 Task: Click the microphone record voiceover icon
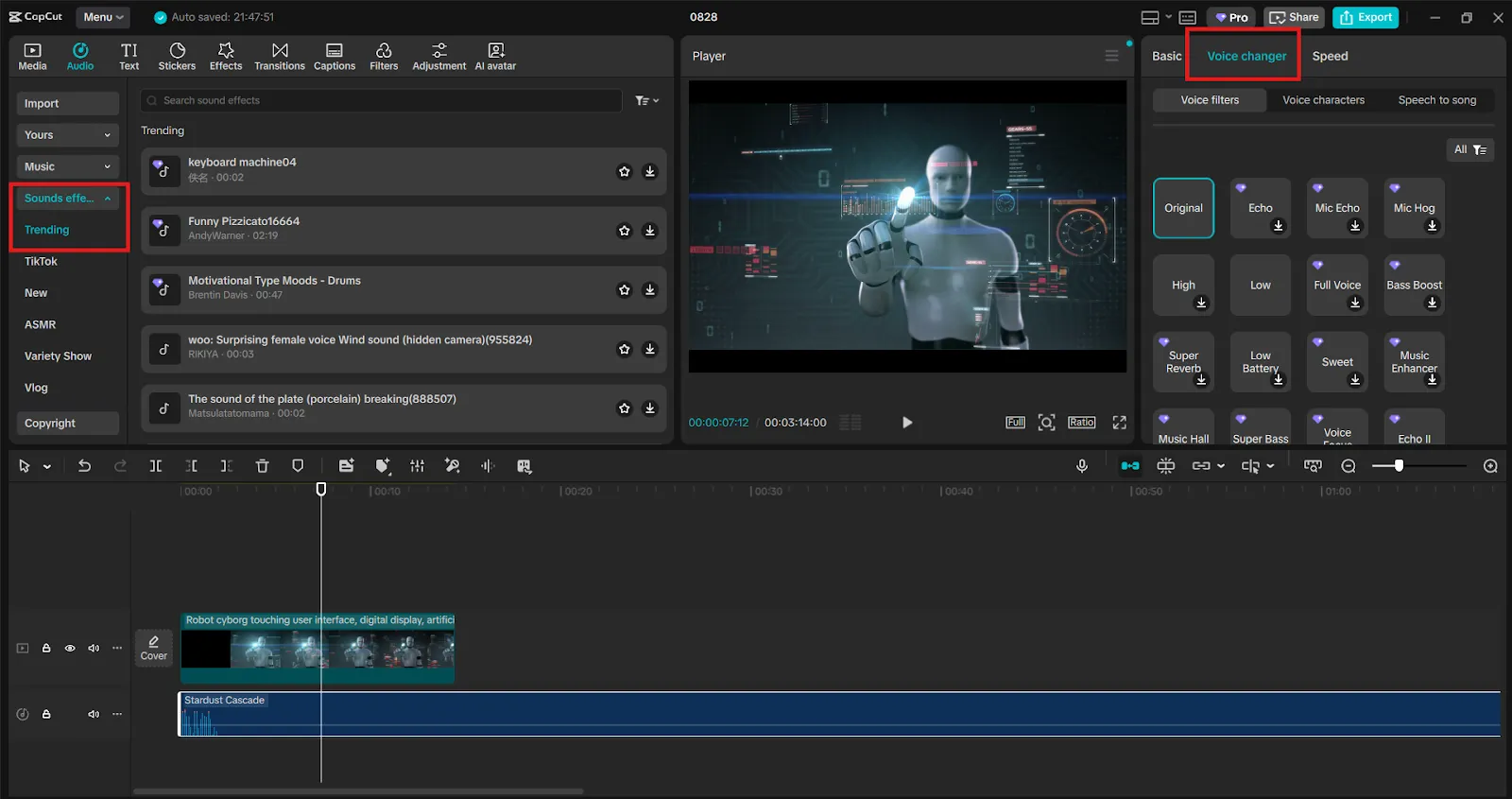tap(1082, 466)
